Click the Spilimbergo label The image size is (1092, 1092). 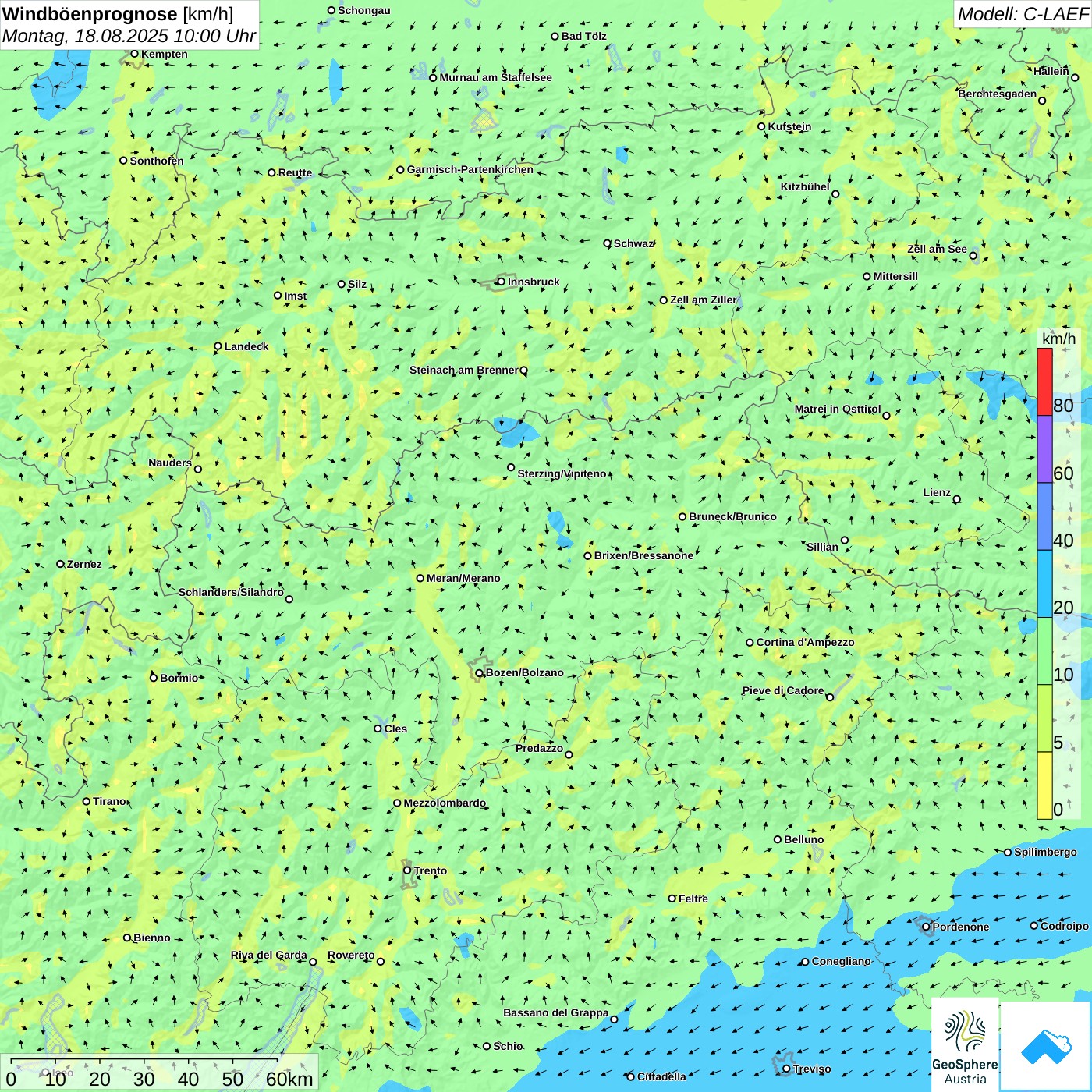click(x=1045, y=852)
